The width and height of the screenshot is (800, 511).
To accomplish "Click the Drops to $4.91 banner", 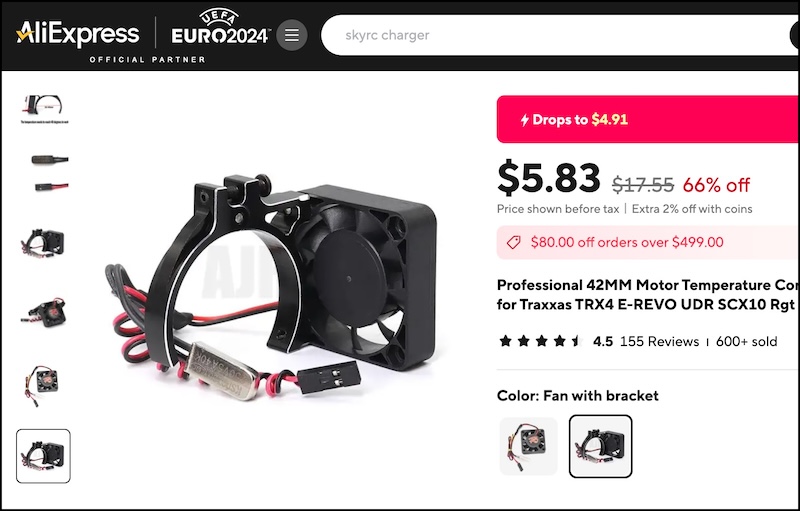I will click(x=647, y=119).
